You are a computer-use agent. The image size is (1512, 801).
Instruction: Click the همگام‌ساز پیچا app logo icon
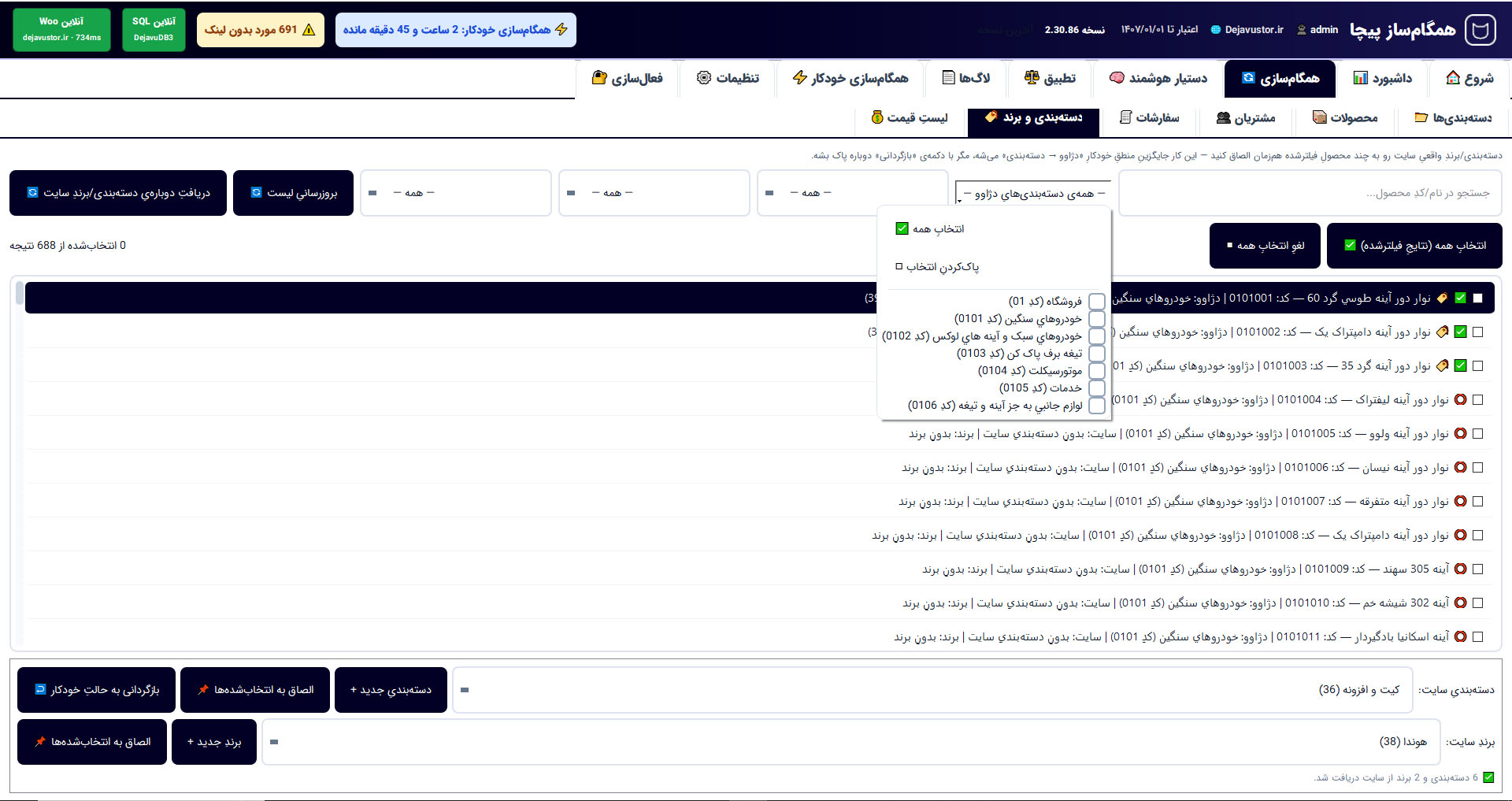pos(1480,30)
